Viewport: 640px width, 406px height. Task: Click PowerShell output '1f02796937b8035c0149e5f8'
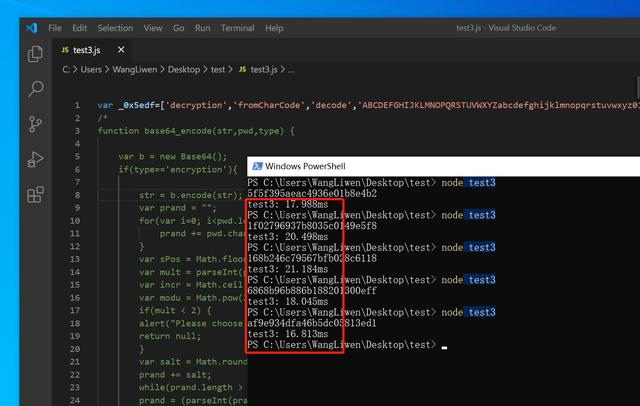click(x=312, y=226)
